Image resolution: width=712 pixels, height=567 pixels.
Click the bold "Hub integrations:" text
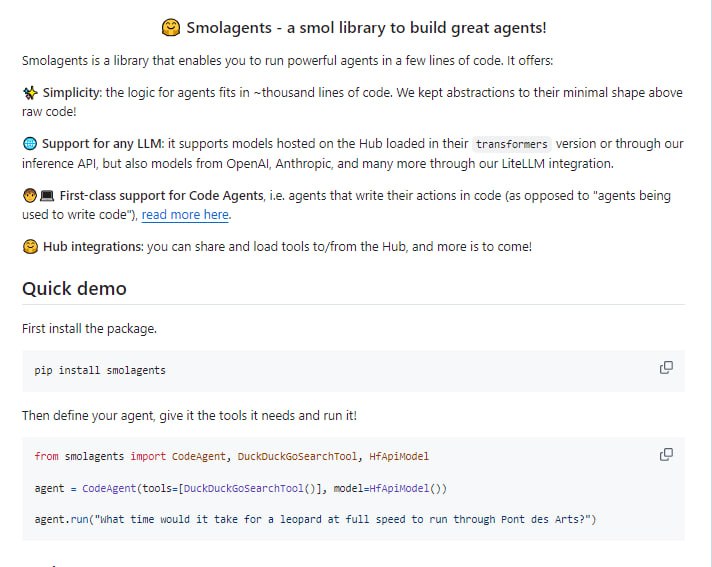(x=93, y=247)
